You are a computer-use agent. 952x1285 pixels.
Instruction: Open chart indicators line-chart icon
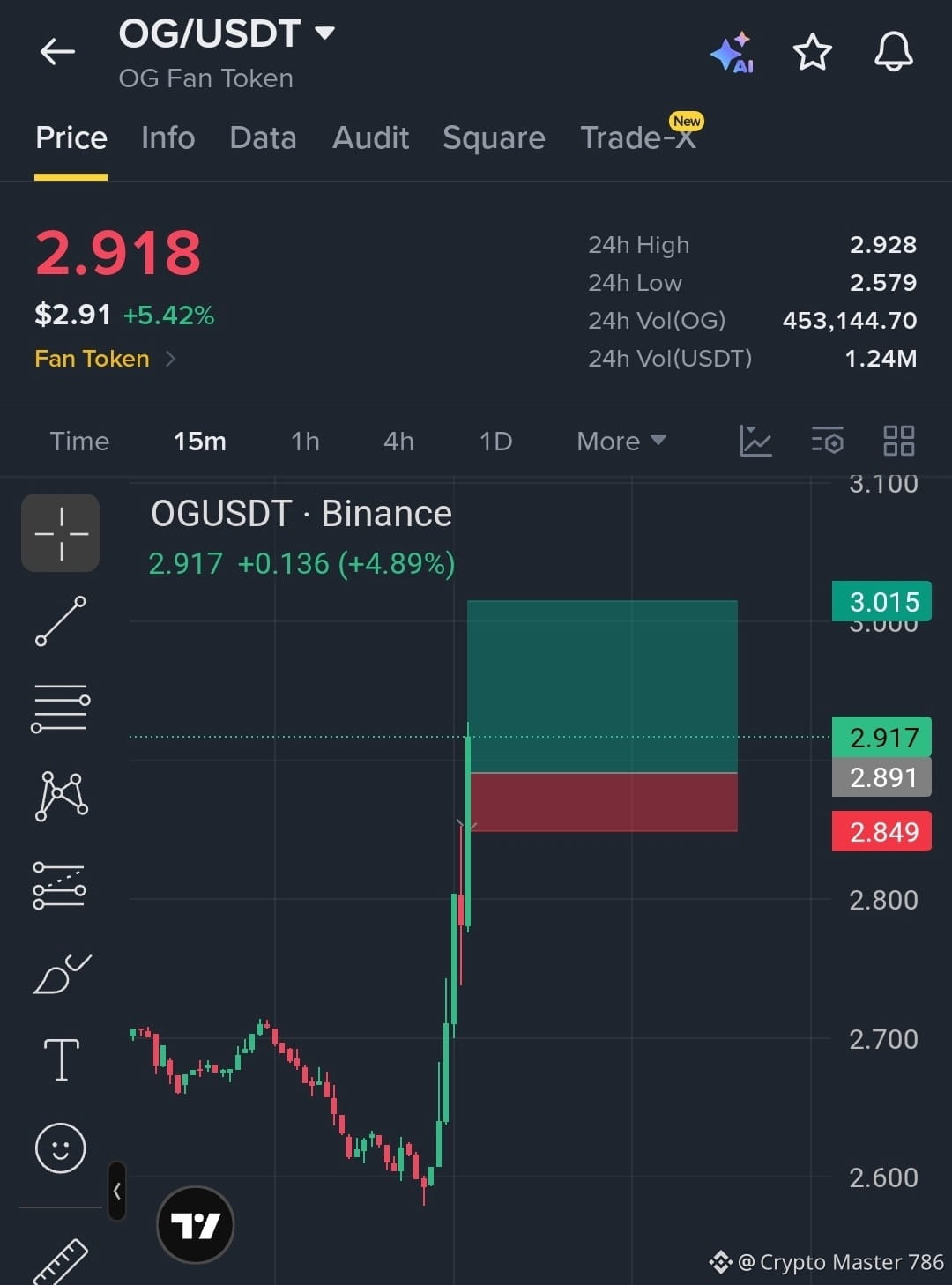755,441
